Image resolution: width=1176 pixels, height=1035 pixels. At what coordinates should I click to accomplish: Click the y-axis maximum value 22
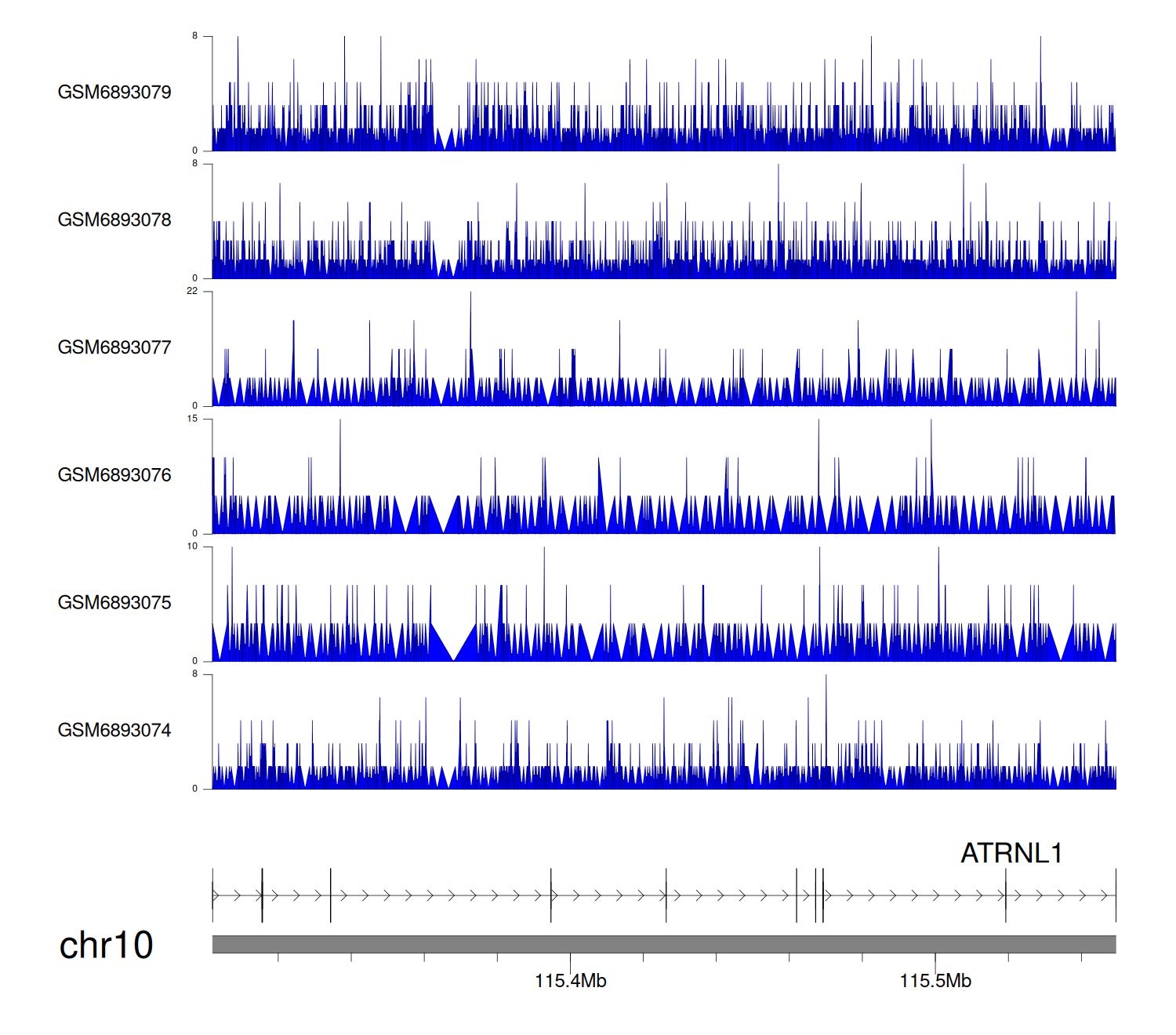click(x=192, y=291)
